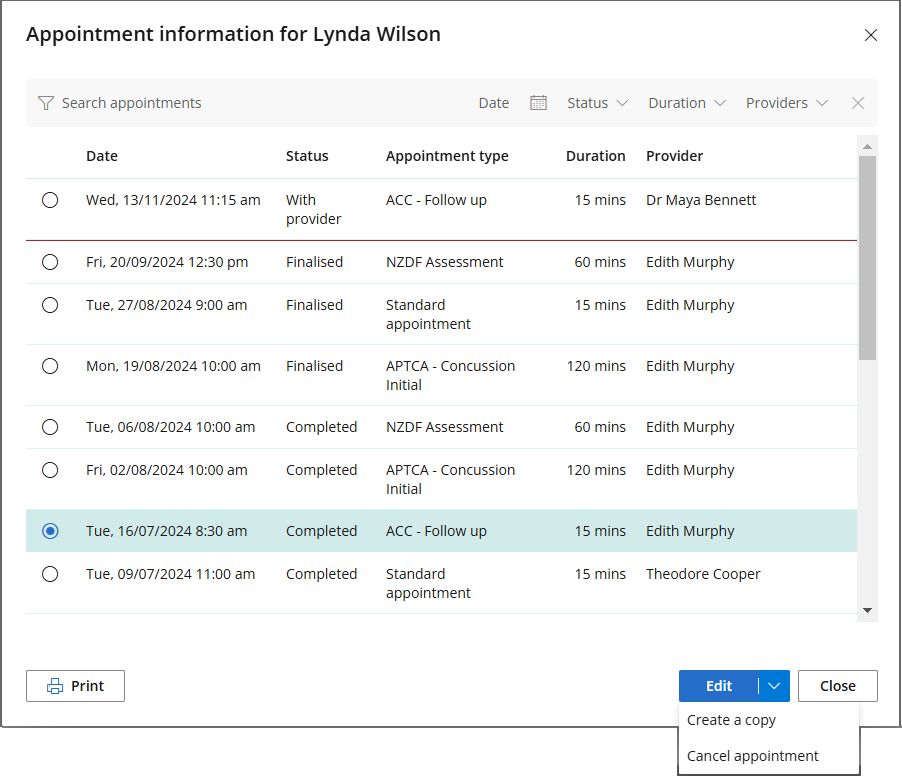The height and width of the screenshot is (776, 902).
Task: Toggle the Edit button dropdown arrow
Action: 774,686
